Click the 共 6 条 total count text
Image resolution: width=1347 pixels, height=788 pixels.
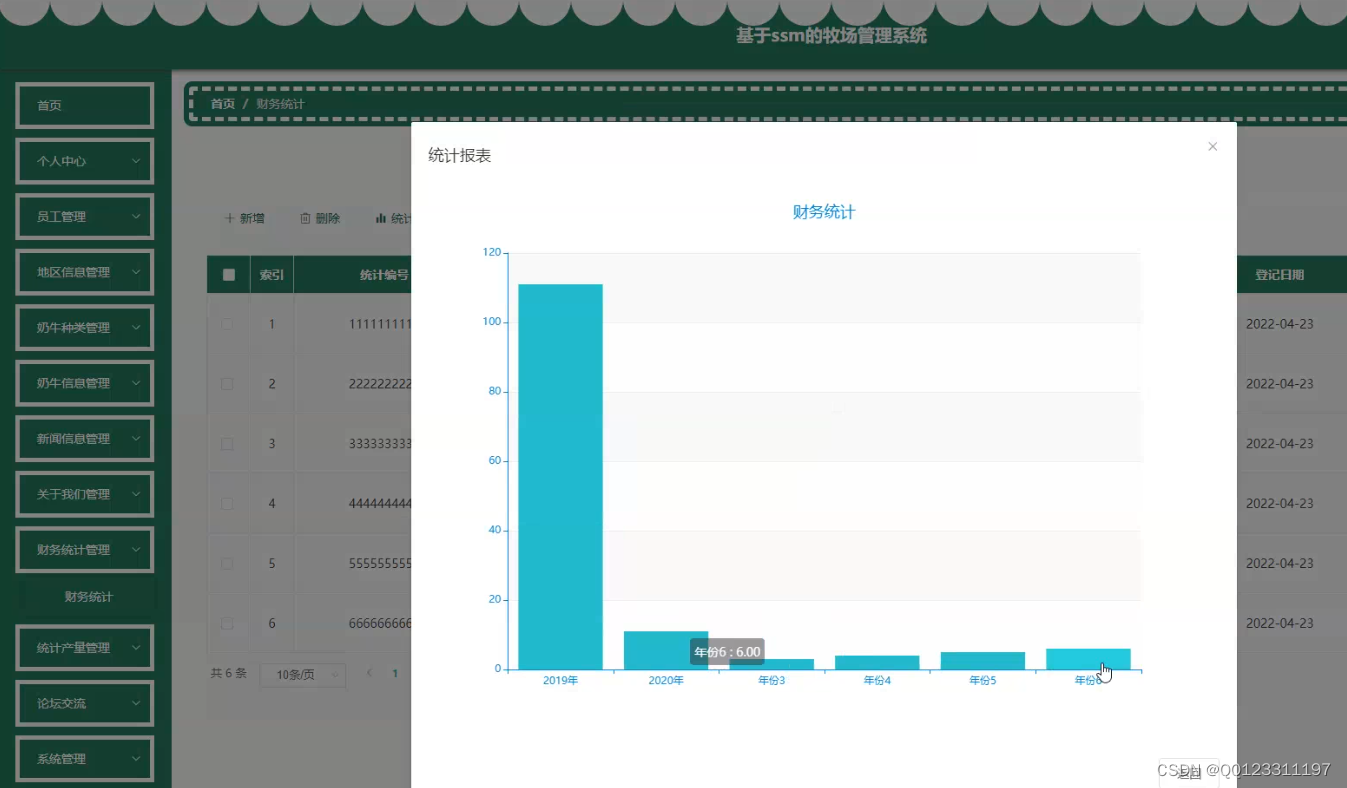(229, 674)
